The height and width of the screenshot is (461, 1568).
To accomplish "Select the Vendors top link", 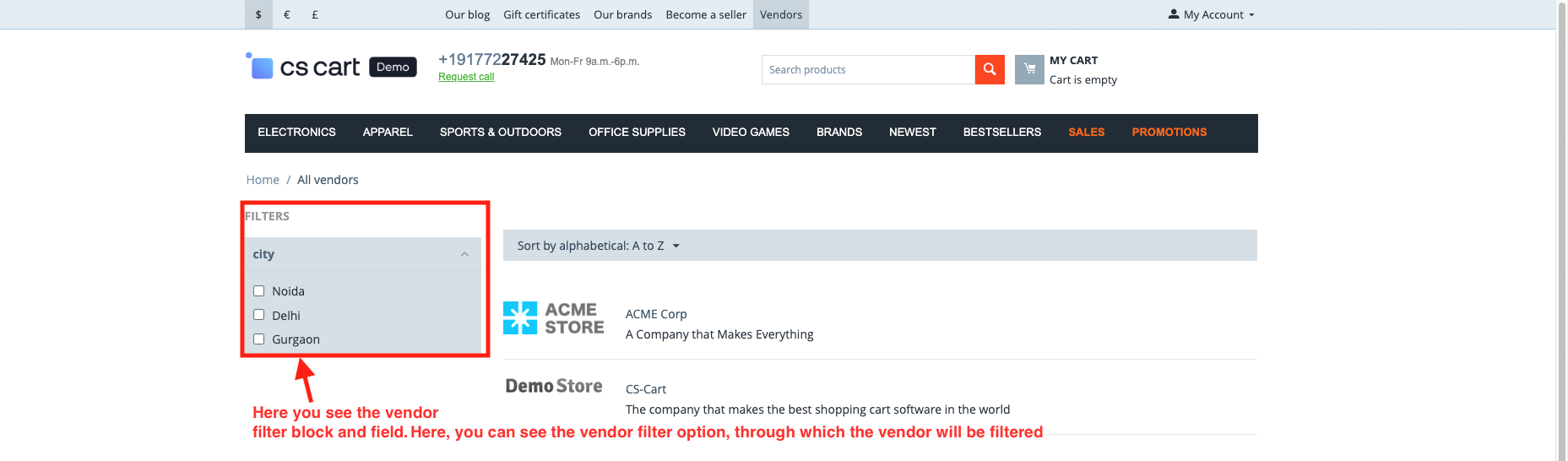I will pyautogui.click(x=781, y=14).
